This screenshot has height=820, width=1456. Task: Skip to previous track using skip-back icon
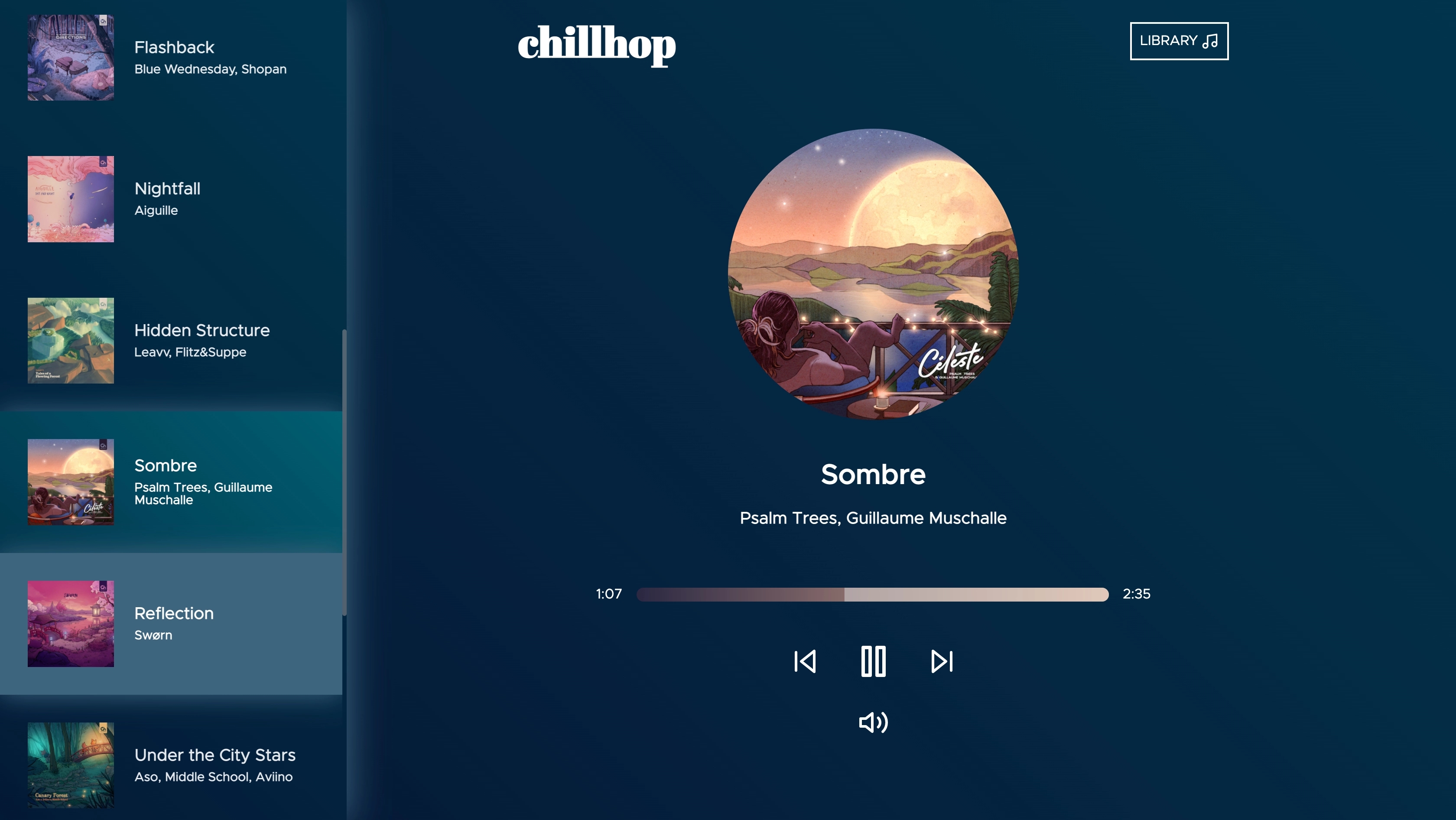[x=805, y=660]
